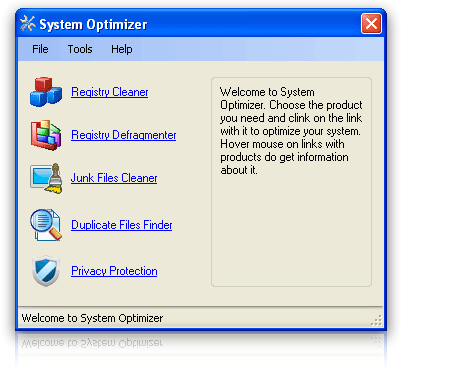Image resolution: width=450 pixels, height=380 pixels.
Task: Open the File menu
Action: [40, 49]
